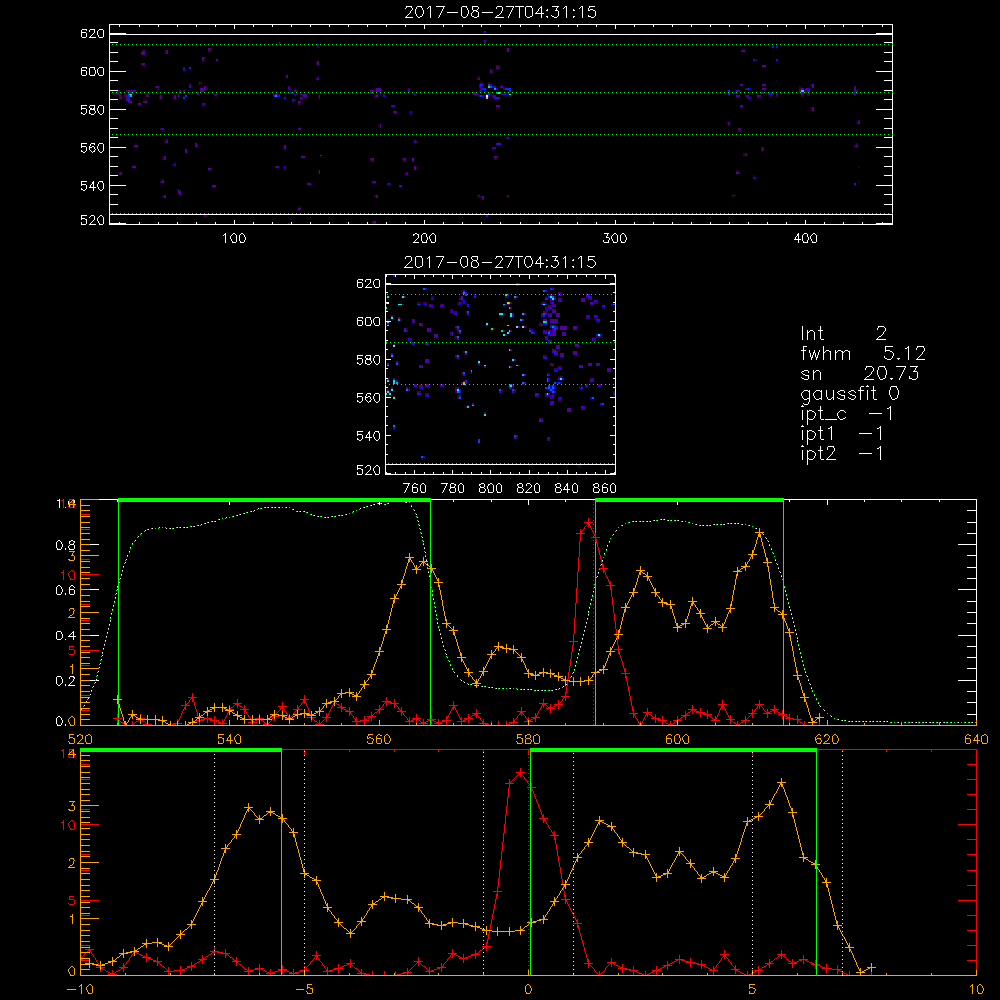Click the "gaussfit 0" readout line
Screen dimensions: 1000x1000
[850, 393]
